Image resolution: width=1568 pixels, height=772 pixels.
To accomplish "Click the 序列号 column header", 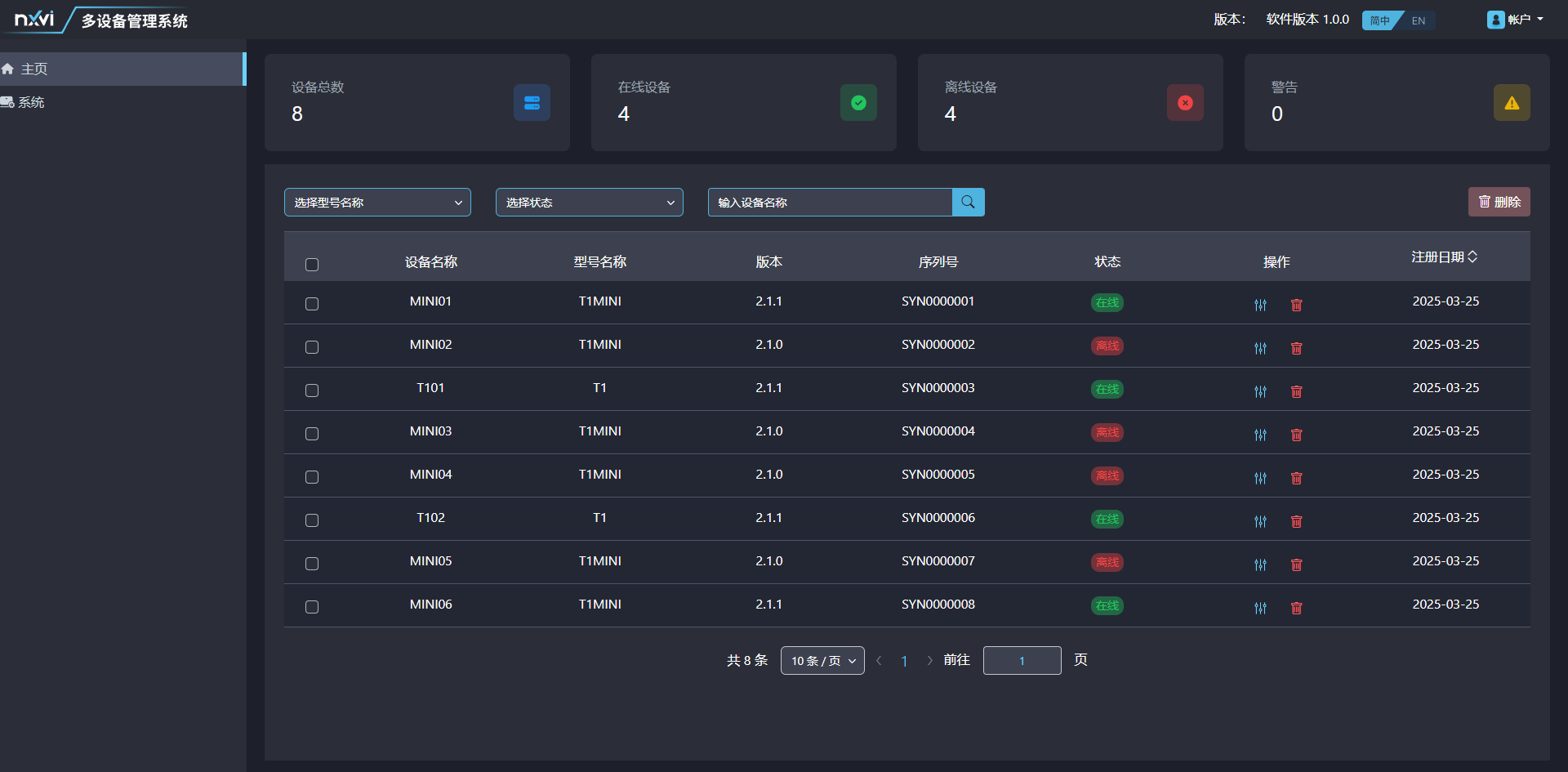I will point(938,262).
